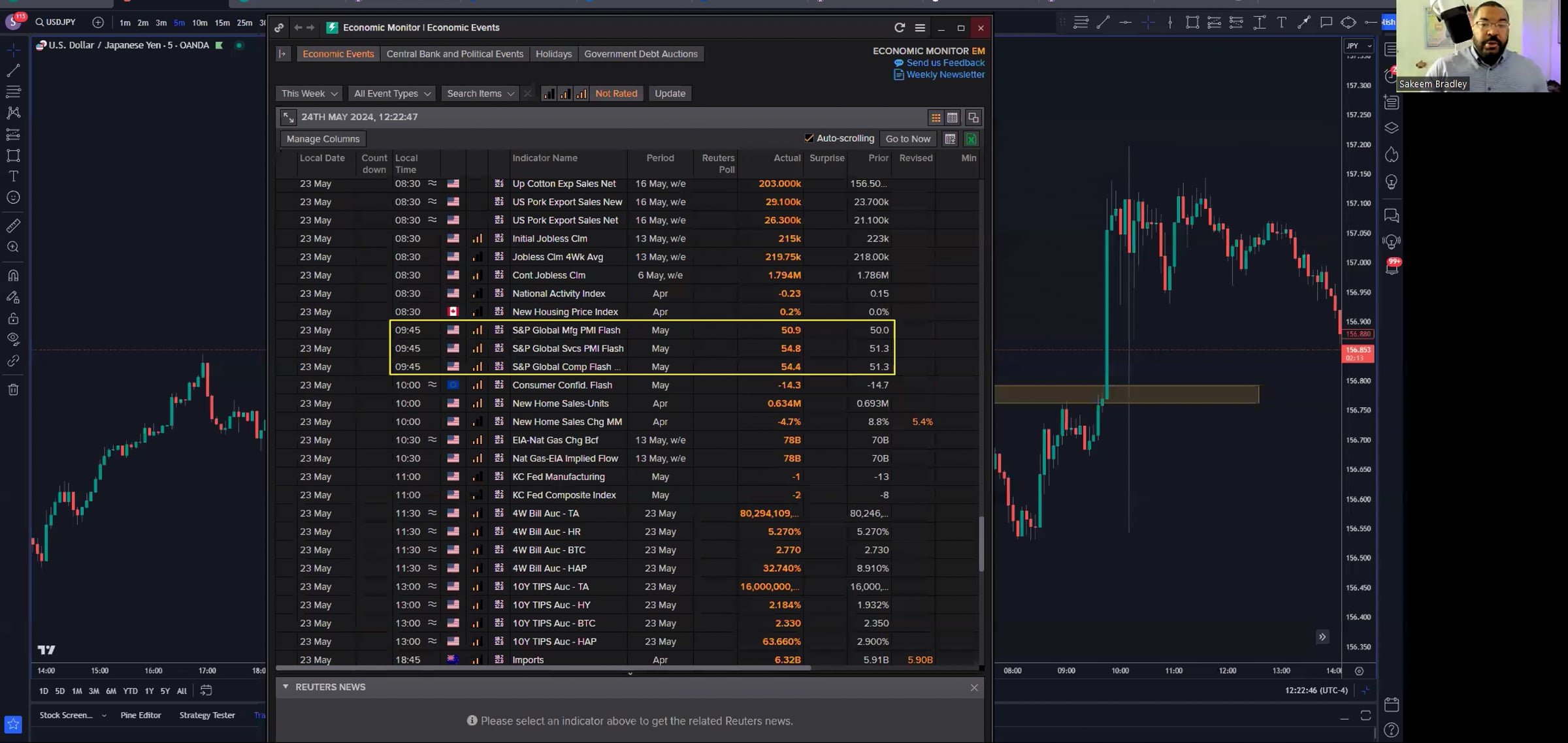Select the ruler measure tool
This screenshot has height=743, width=1568.
click(13, 226)
